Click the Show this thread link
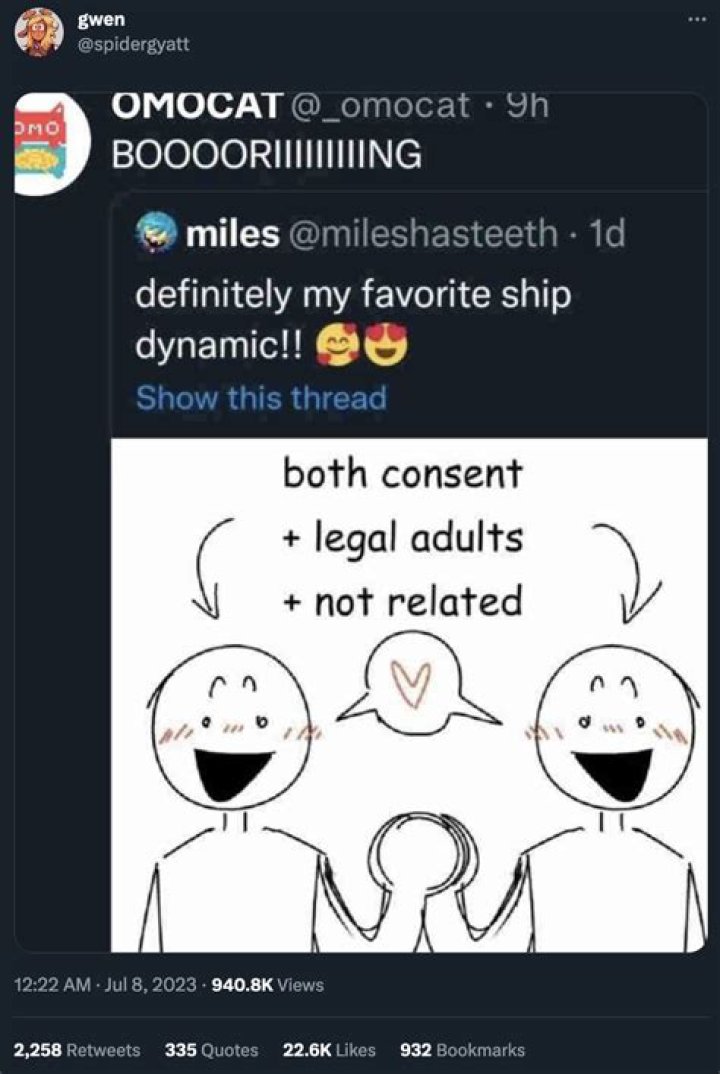Screen dimensions: 720x1074 [x=260, y=397]
